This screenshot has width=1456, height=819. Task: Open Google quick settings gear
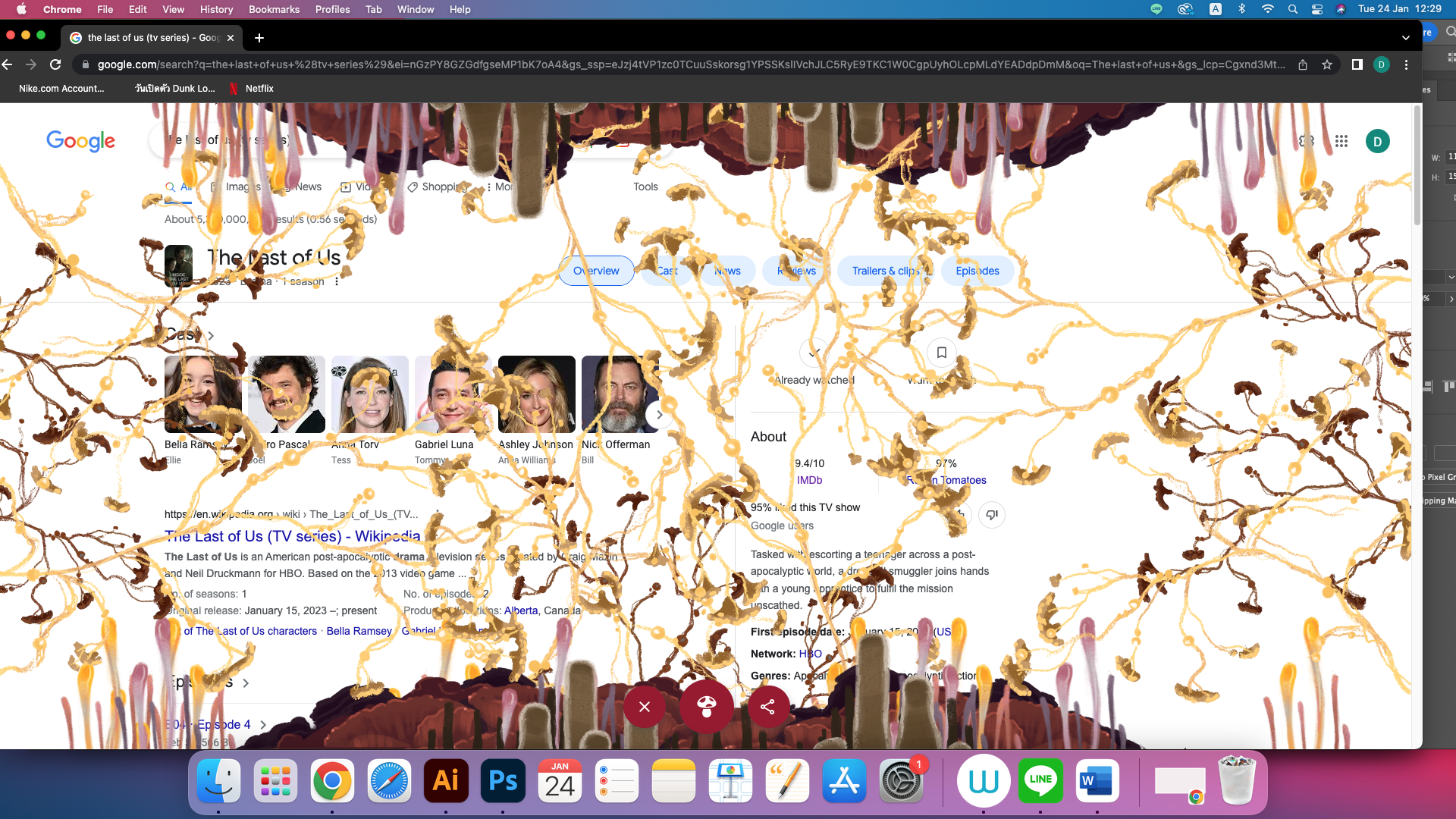(x=1307, y=141)
